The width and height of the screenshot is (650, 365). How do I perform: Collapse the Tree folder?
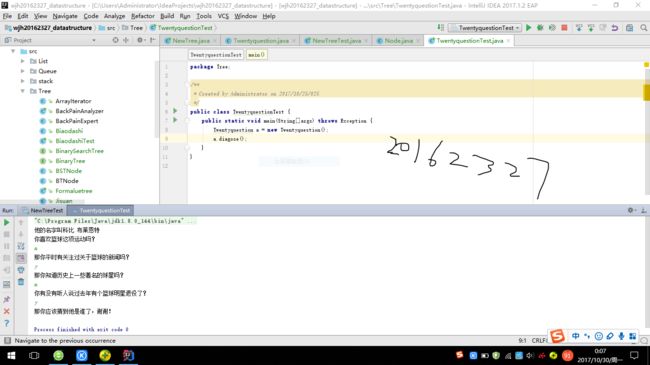click(22, 91)
